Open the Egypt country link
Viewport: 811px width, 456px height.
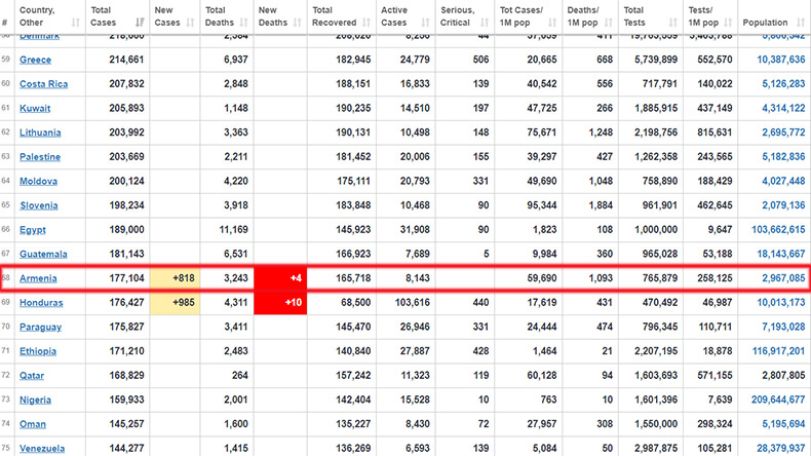tap(33, 230)
